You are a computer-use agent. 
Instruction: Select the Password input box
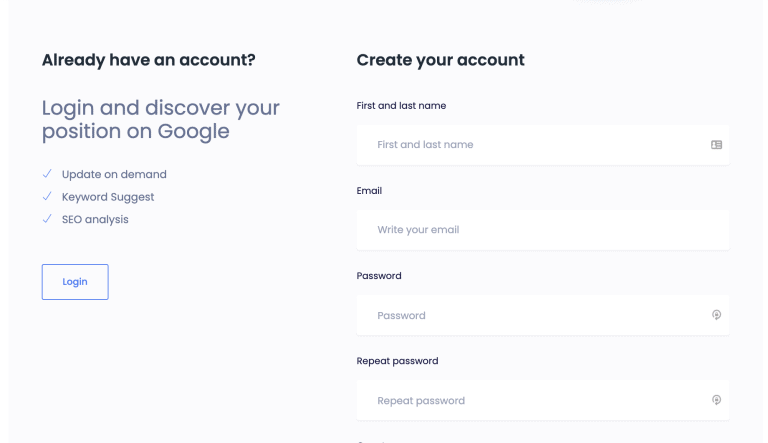pos(543,315)
